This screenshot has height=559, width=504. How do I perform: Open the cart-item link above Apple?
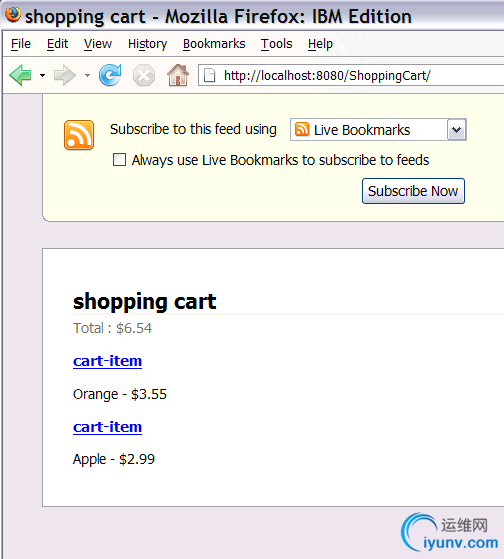tap(107, 427)
